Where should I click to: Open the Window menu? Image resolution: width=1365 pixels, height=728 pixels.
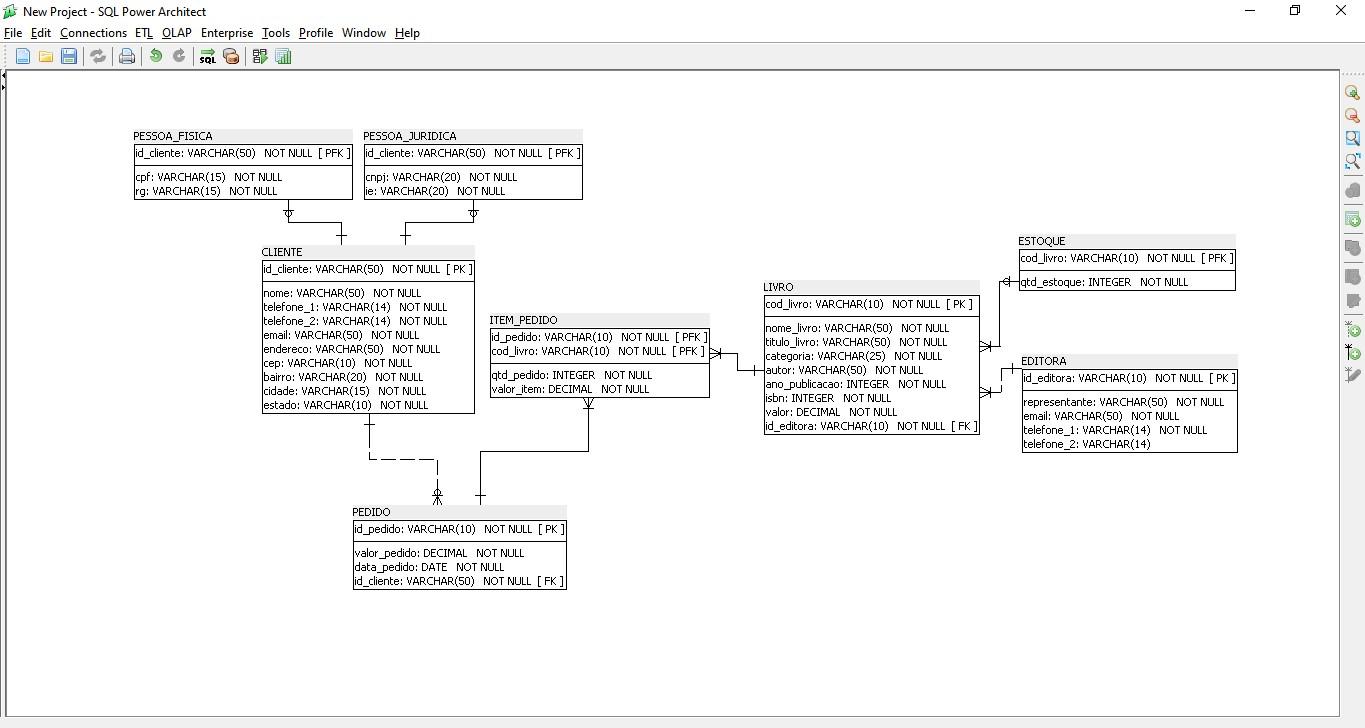[x=364, y=33]
